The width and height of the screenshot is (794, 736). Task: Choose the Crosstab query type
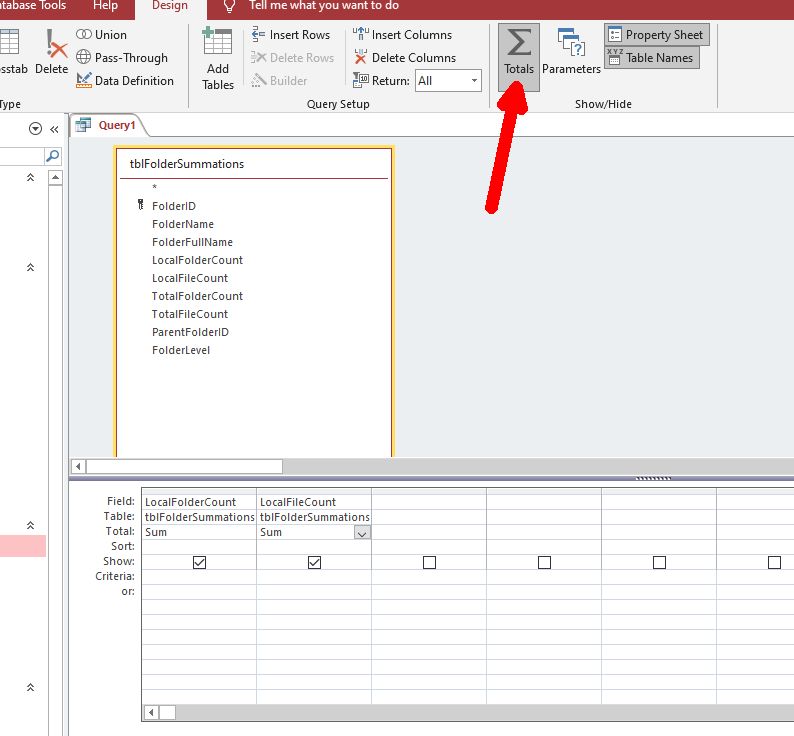click(x=12, y=52)
